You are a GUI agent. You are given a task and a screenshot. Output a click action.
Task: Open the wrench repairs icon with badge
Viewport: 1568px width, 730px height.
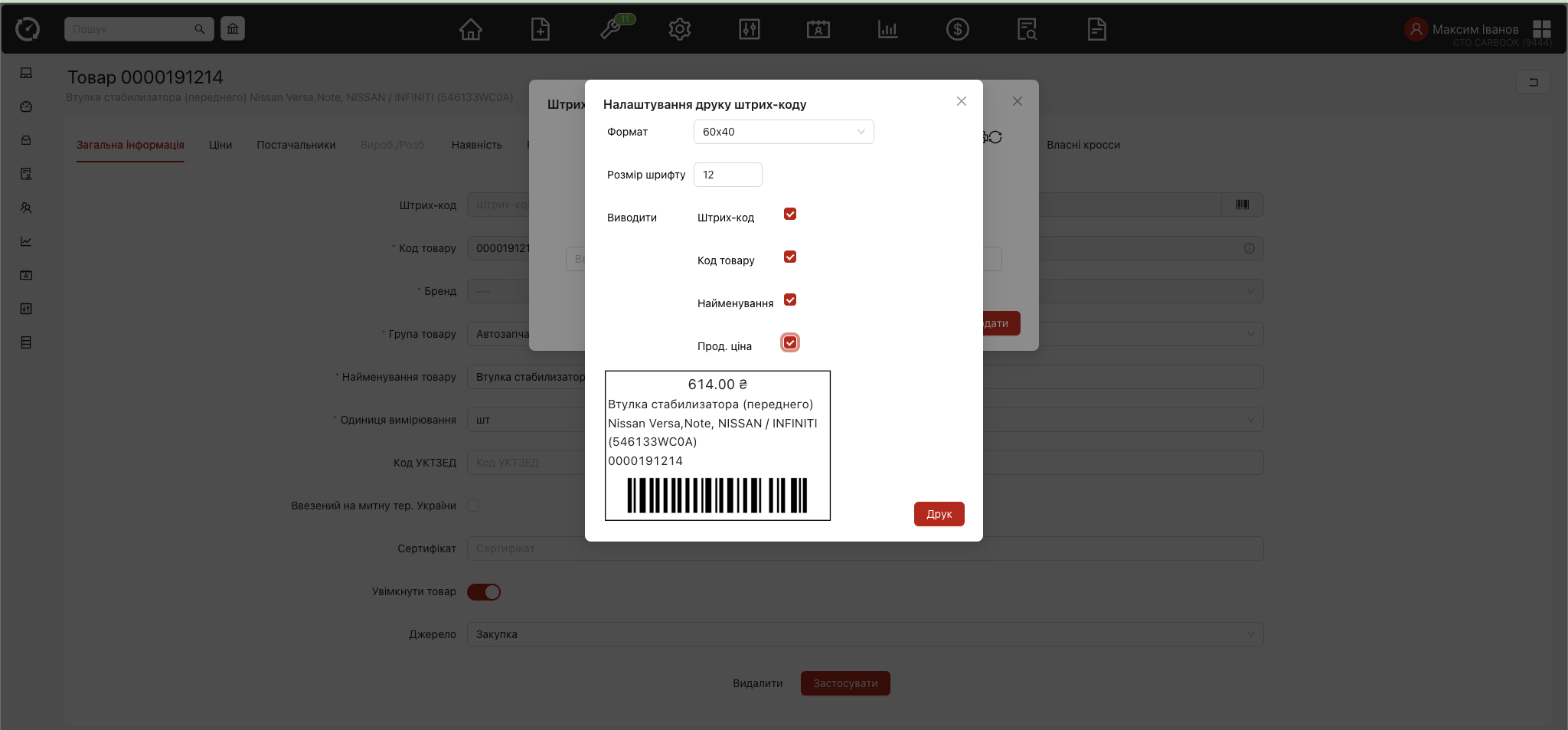coord(611,30)
